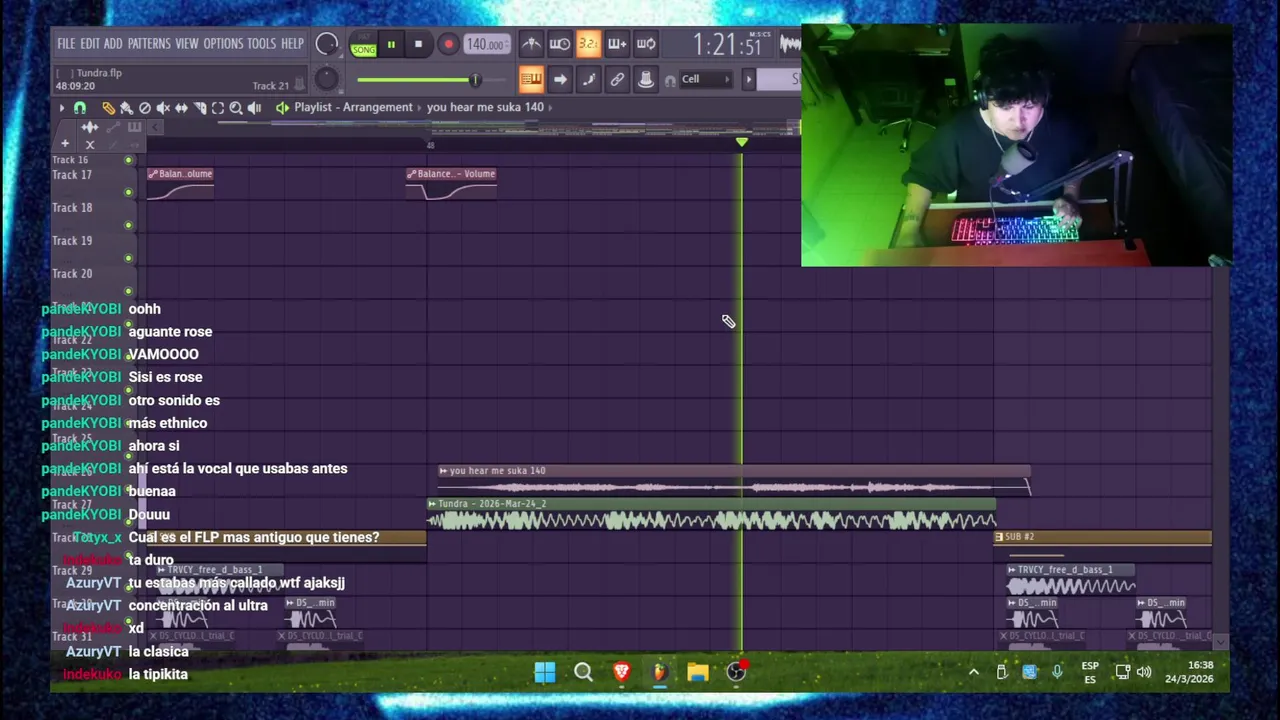Image resolution: width=1280 pixels, height=720 pixels.
Task: Select the Zoom magnifier tool
Action: 236,108
